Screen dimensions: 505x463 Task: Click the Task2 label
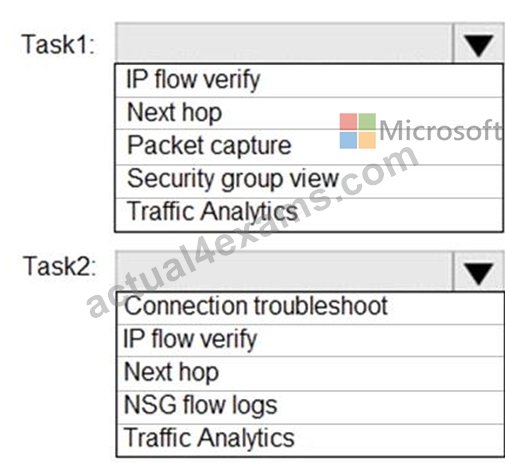tap(60, 266)
